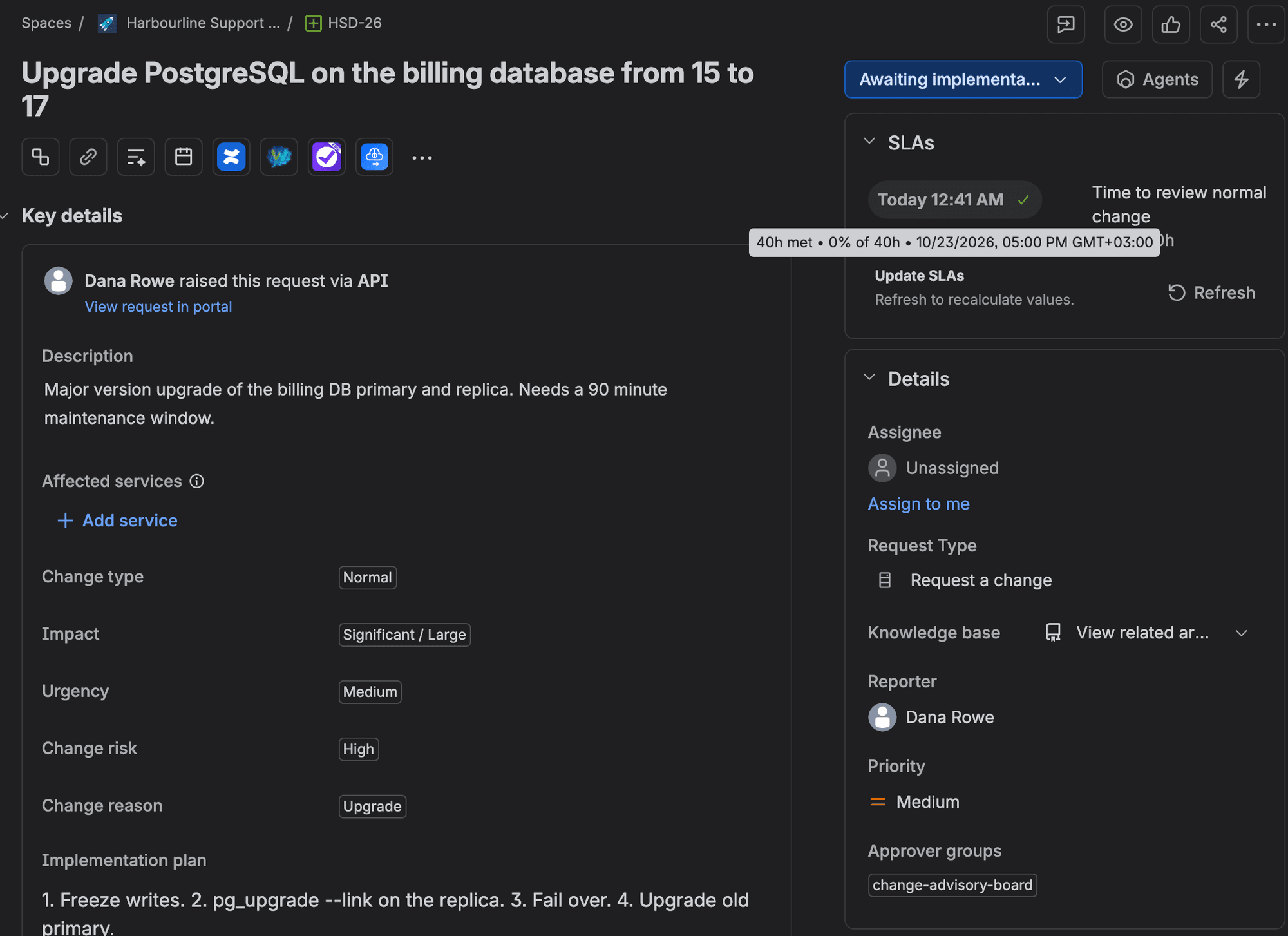The height and width of the screenshot is (936, 1288).
Task: Click the Today 12:41 AM SLA badge
Action: click(x=954, y=200)
